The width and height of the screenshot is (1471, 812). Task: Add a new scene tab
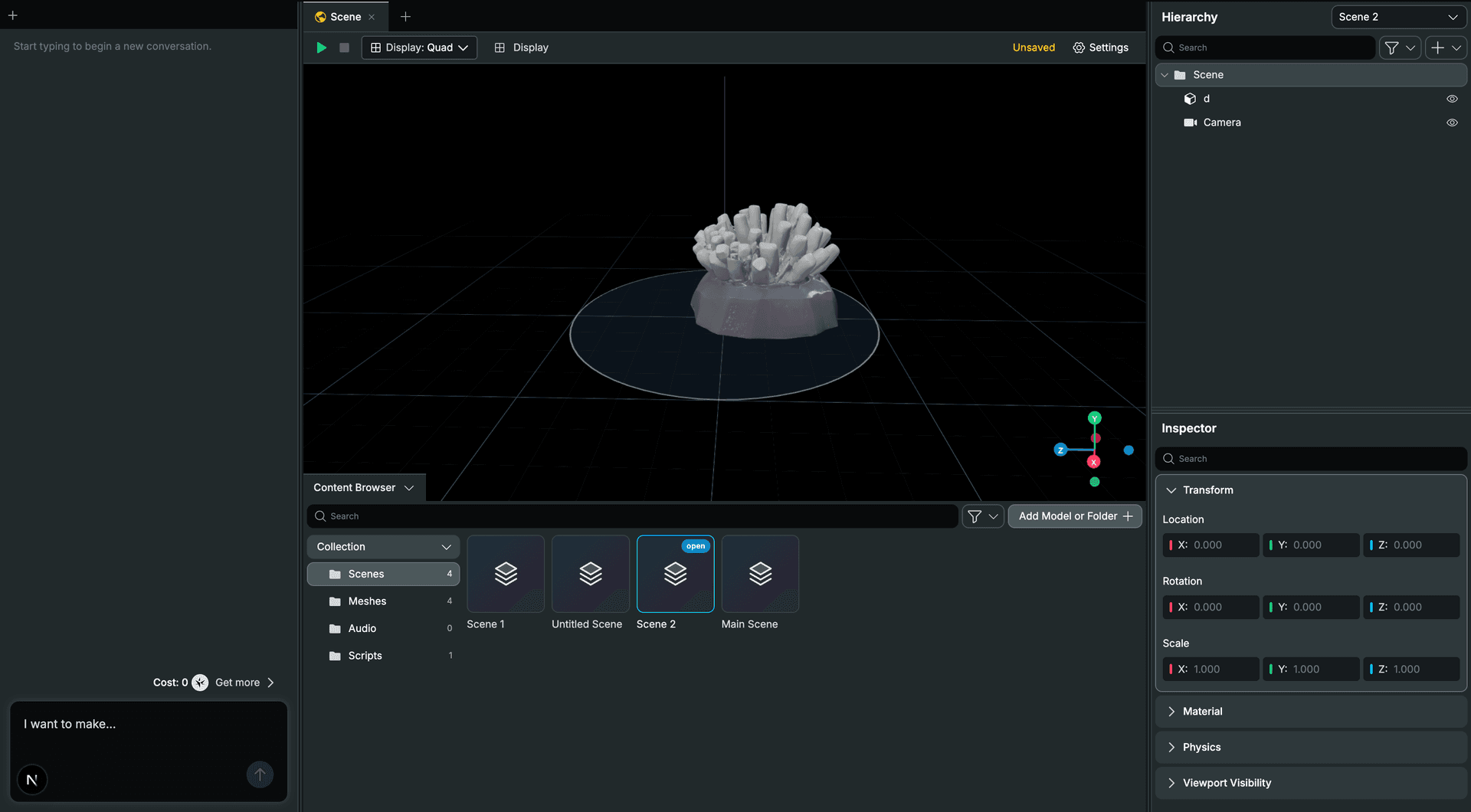[405, 17]
